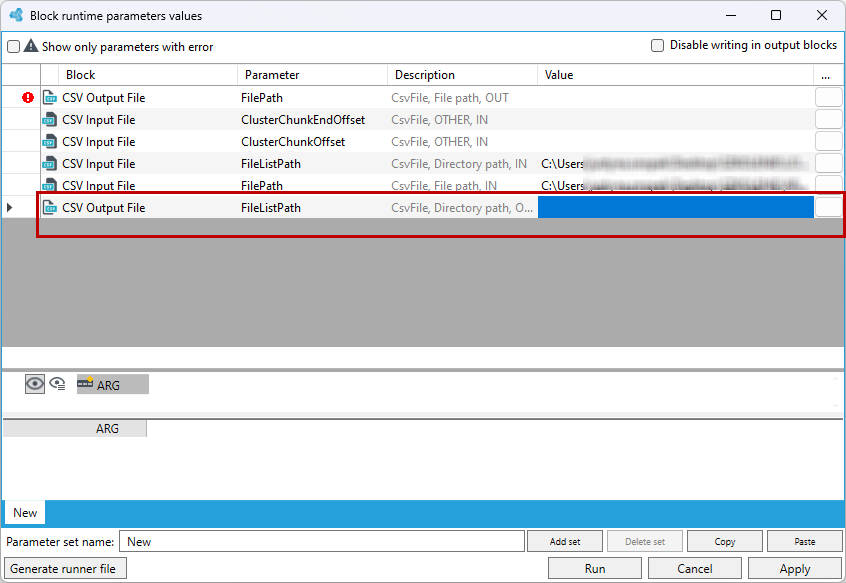This screenshot has width=846, height=583.
Task: Enable Show only parameters with error
Action: pyautogui.click(x=13, y=46)
